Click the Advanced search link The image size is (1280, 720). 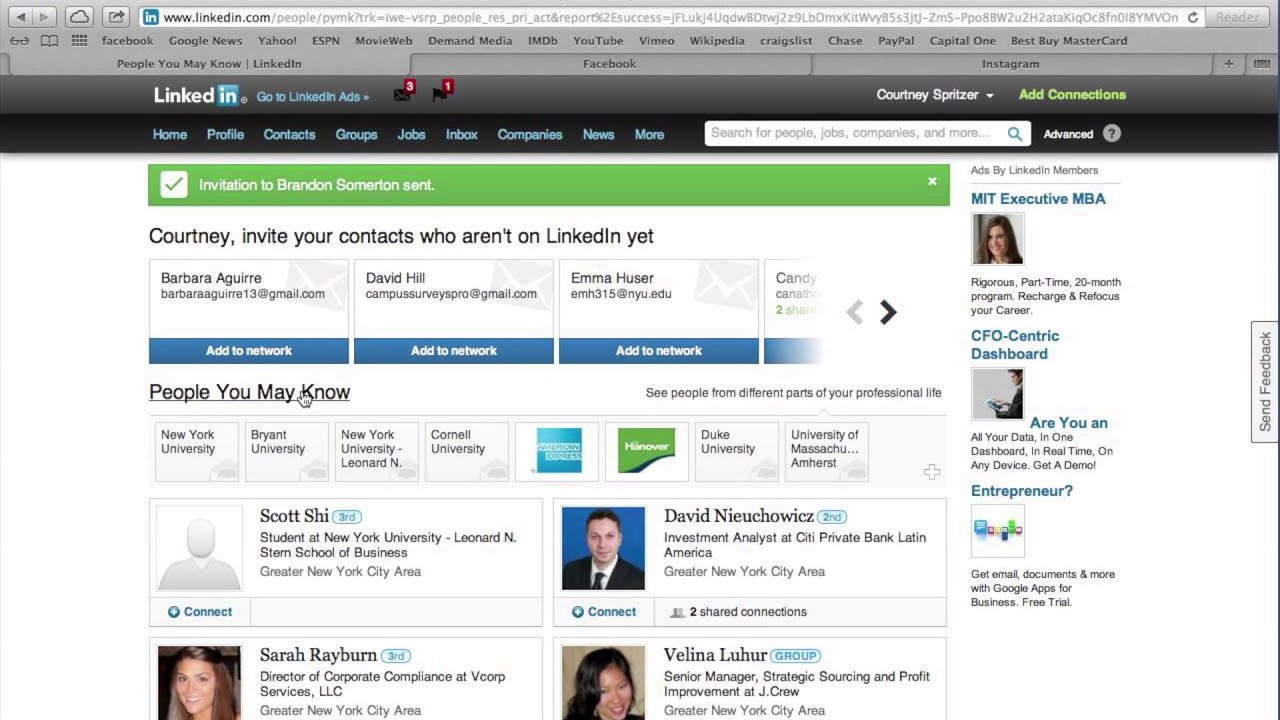(x=1068, y=134)
